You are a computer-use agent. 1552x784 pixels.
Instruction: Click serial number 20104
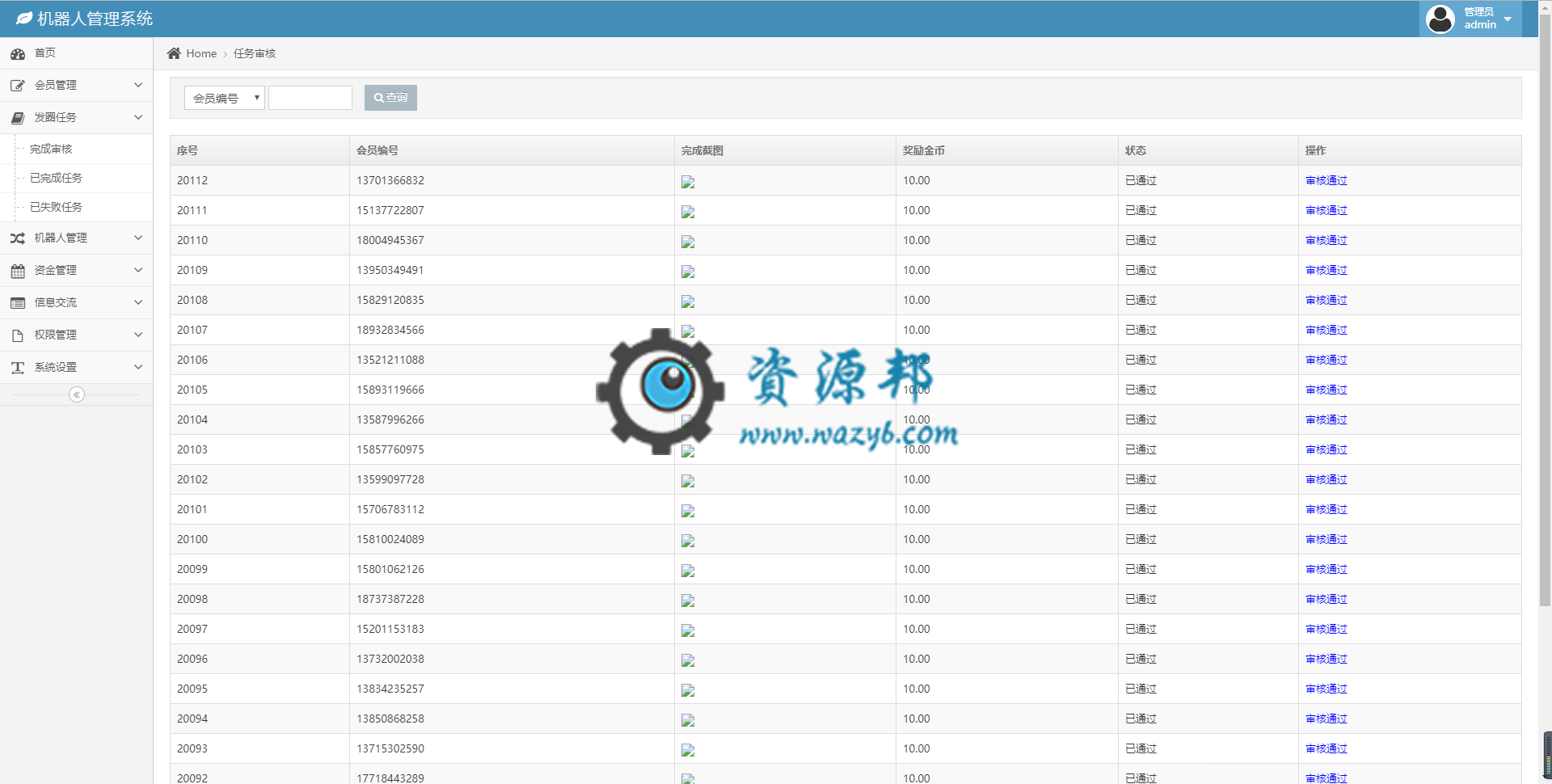pos(192,419)
